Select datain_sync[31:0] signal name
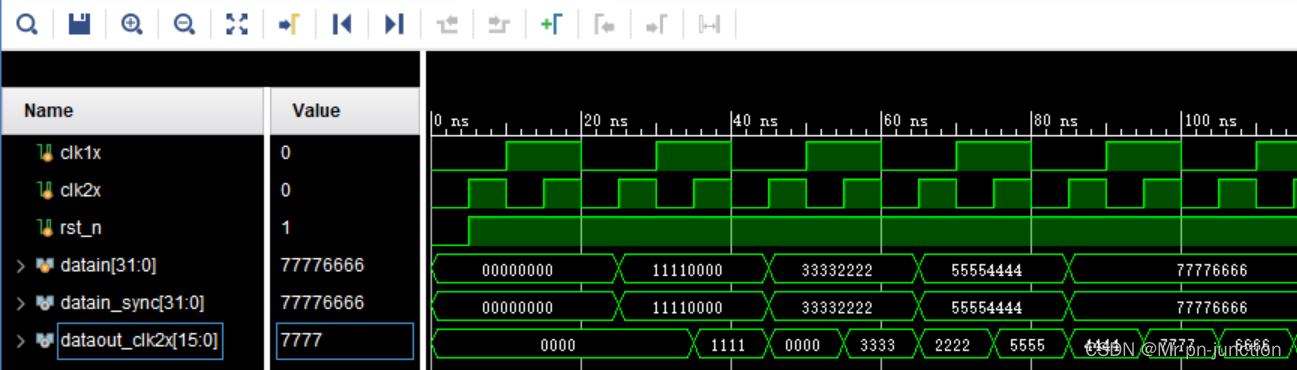Viewport: 1297px width, 370px height. [132, 302]
